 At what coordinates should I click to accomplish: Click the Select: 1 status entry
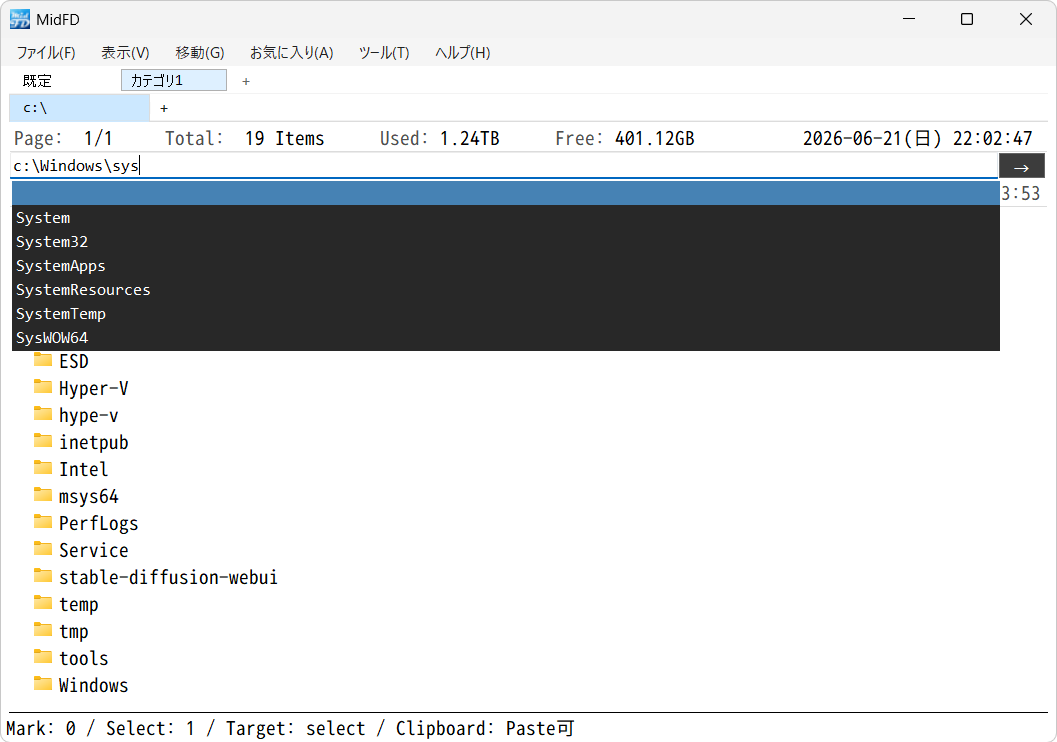tap(150, 729)
